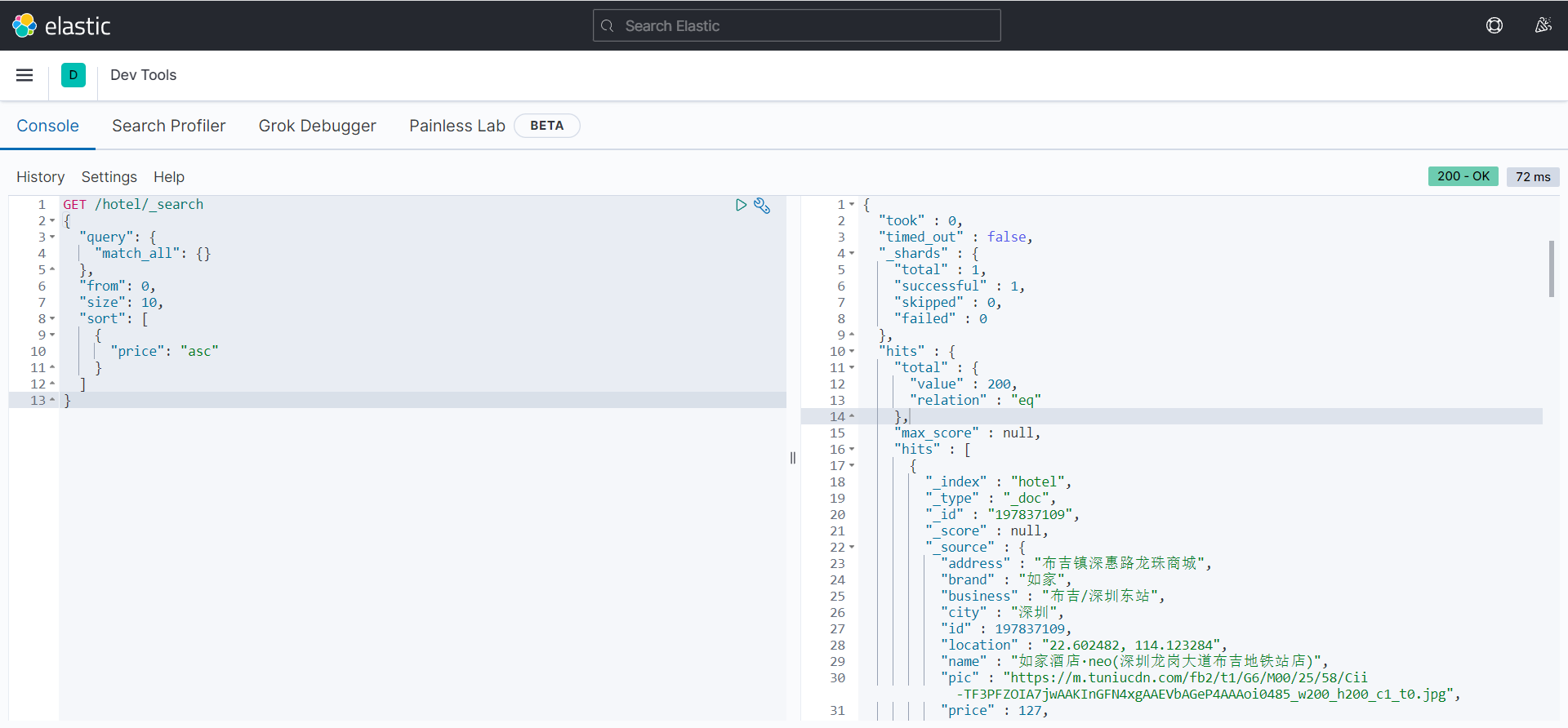This screenshot has height=728, width=1568.
Task: Click the Search Elastic field
Action: (x=797, y=25)
